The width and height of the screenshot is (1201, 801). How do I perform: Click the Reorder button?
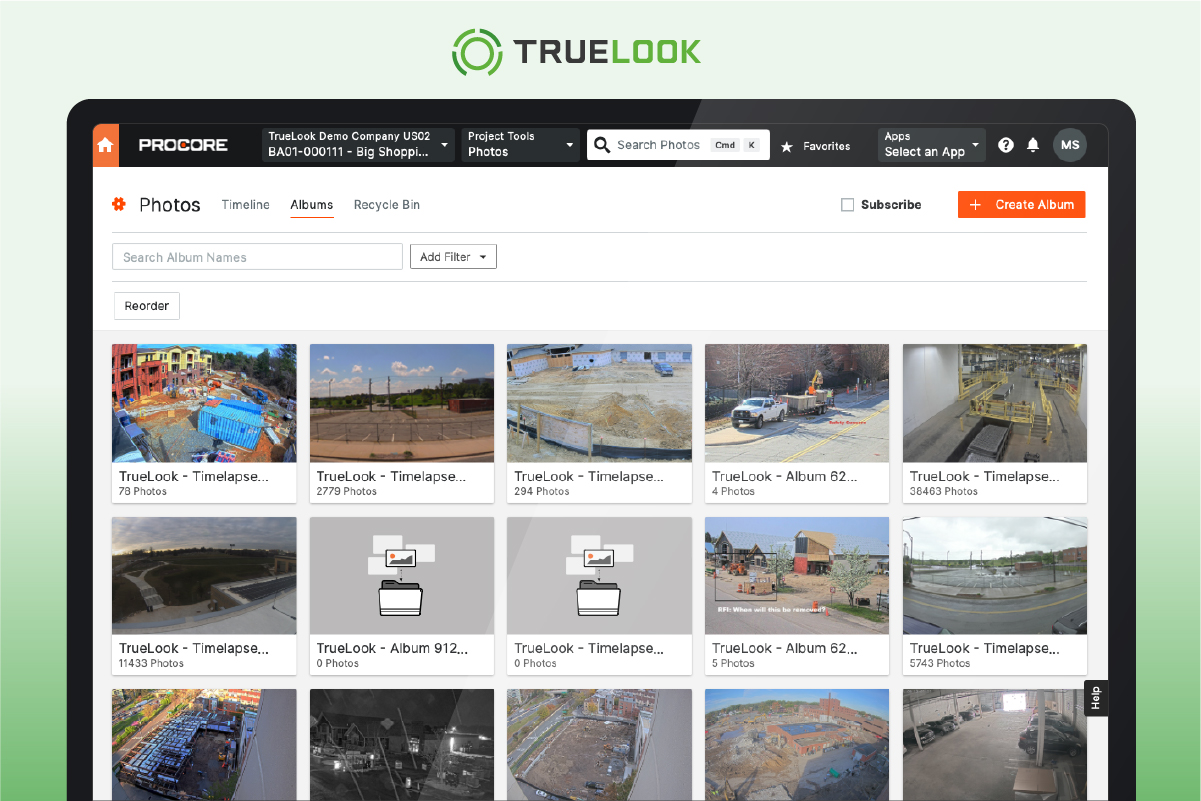pos(146,305)
